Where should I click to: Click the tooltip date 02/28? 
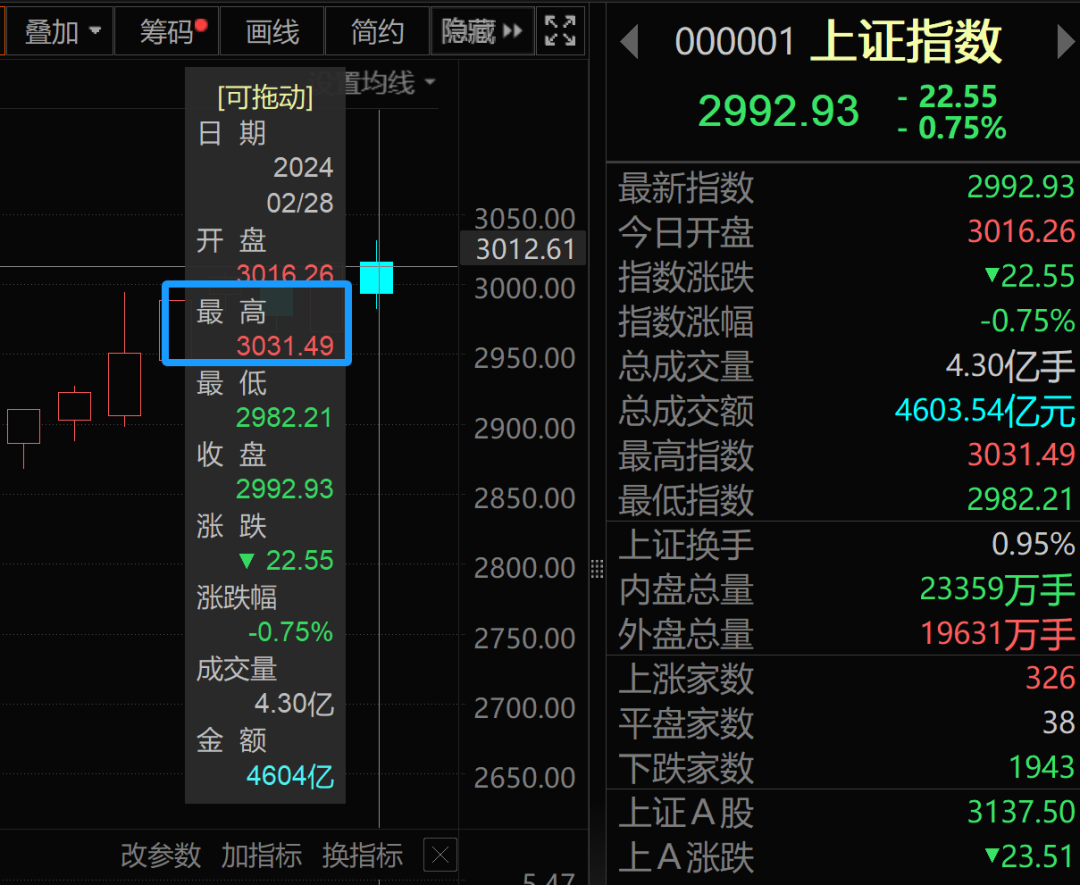pos(300,203)
